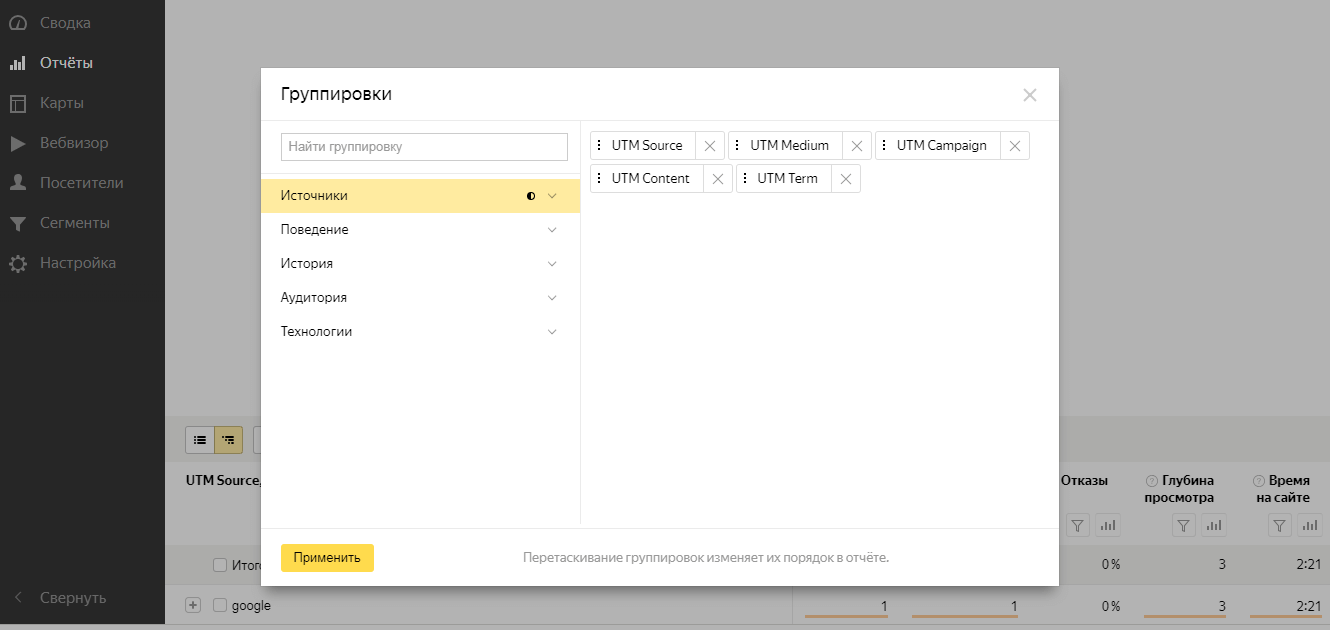Viewport: 1330px width, 630px height.
Task: Switch to flat list view icon
Action: point(200,439)
